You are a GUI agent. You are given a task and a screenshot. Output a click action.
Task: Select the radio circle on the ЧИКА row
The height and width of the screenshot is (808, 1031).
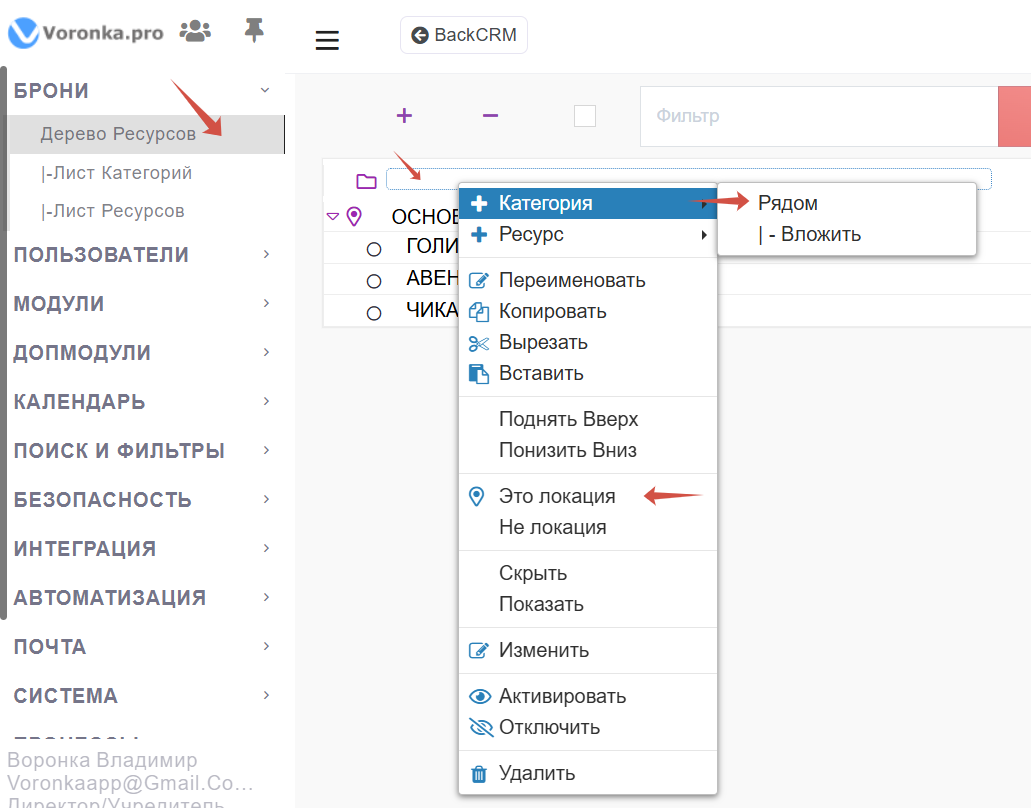coord(374,313)
